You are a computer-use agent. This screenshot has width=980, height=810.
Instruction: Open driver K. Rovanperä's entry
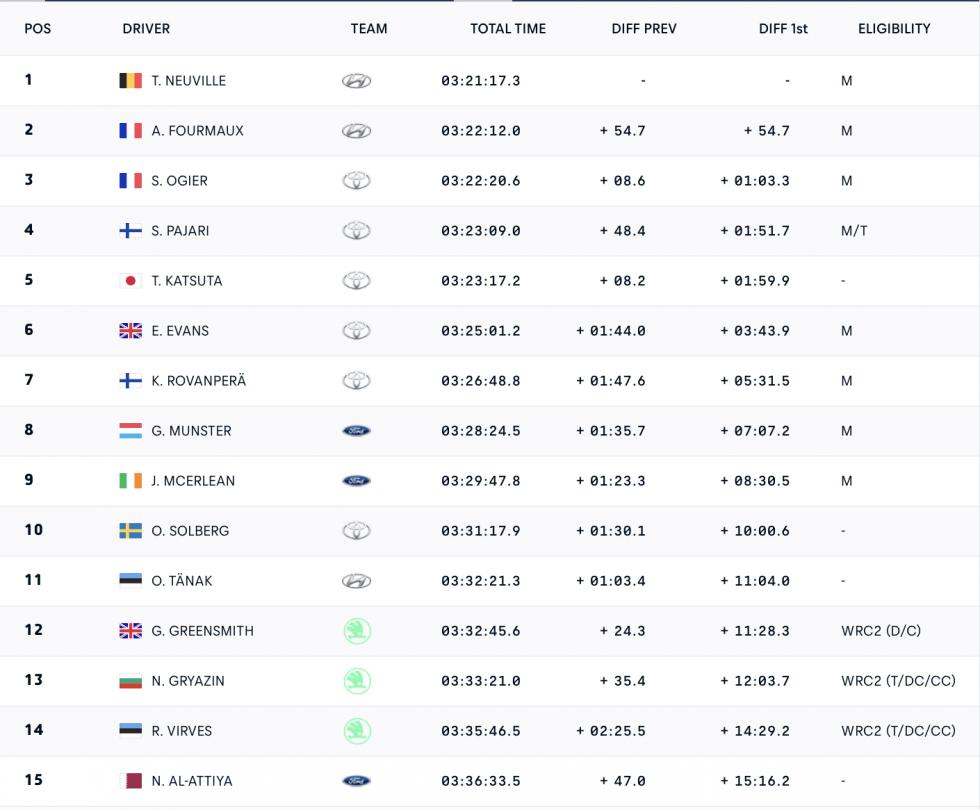point(198,381)
